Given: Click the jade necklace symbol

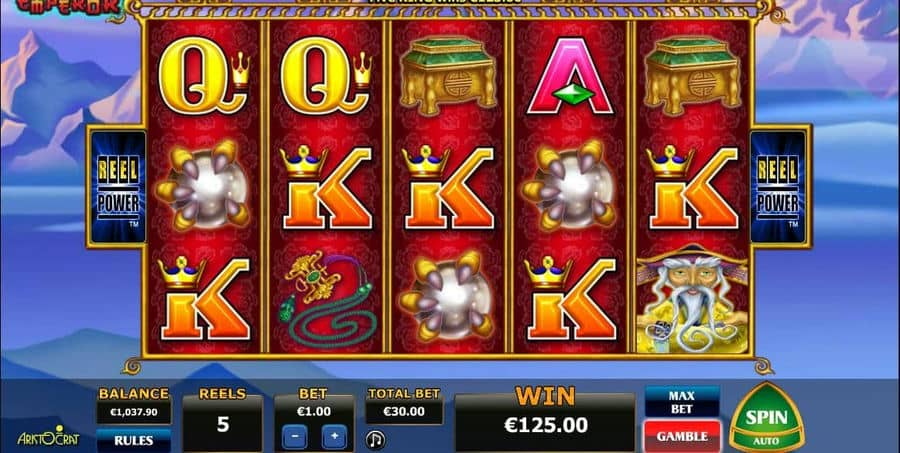Looking at the screenshot, I should point(327,299).
